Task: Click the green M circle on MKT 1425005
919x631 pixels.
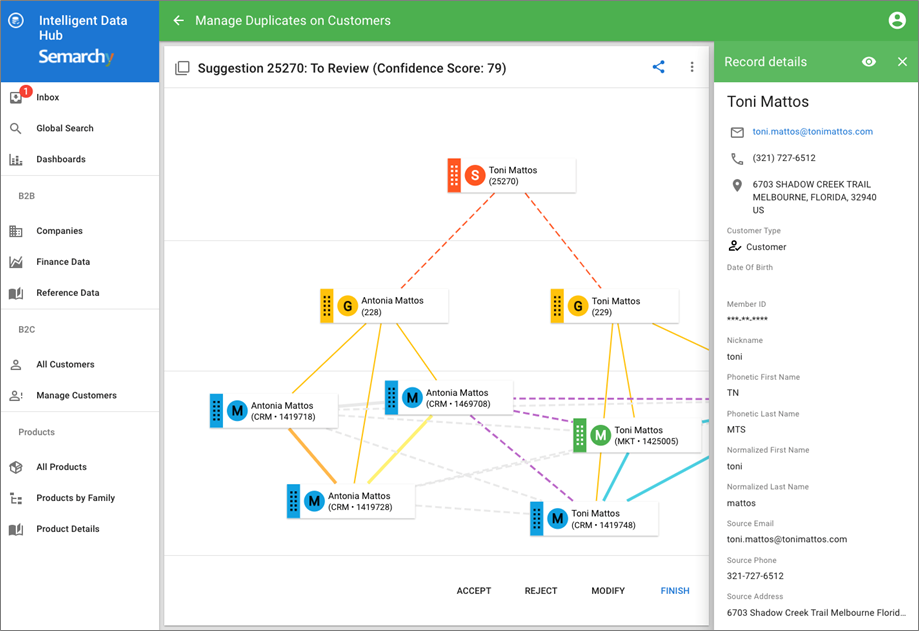Action: coord(600,435)
